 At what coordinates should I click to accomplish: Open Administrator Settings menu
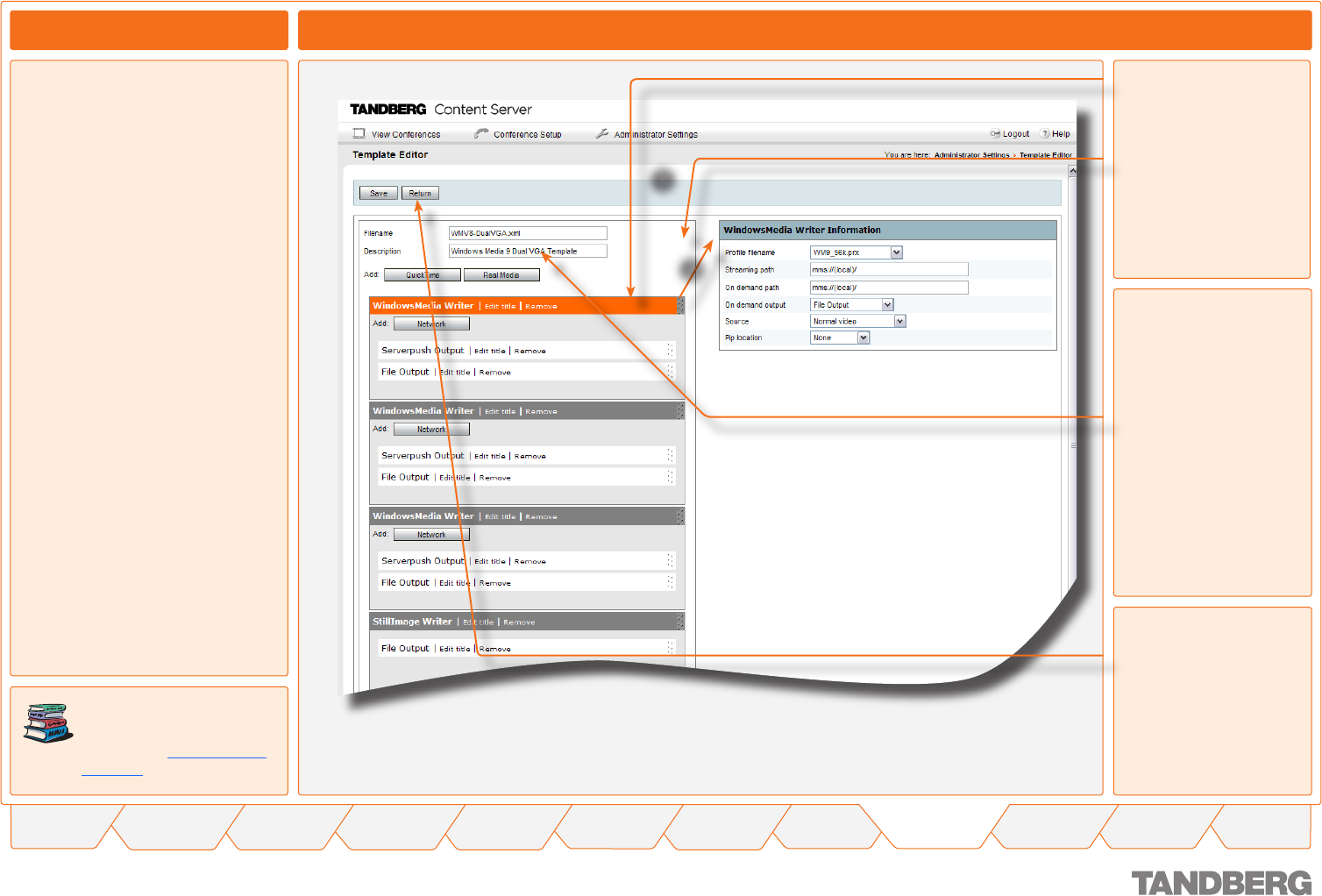click(x=656, y=134)
